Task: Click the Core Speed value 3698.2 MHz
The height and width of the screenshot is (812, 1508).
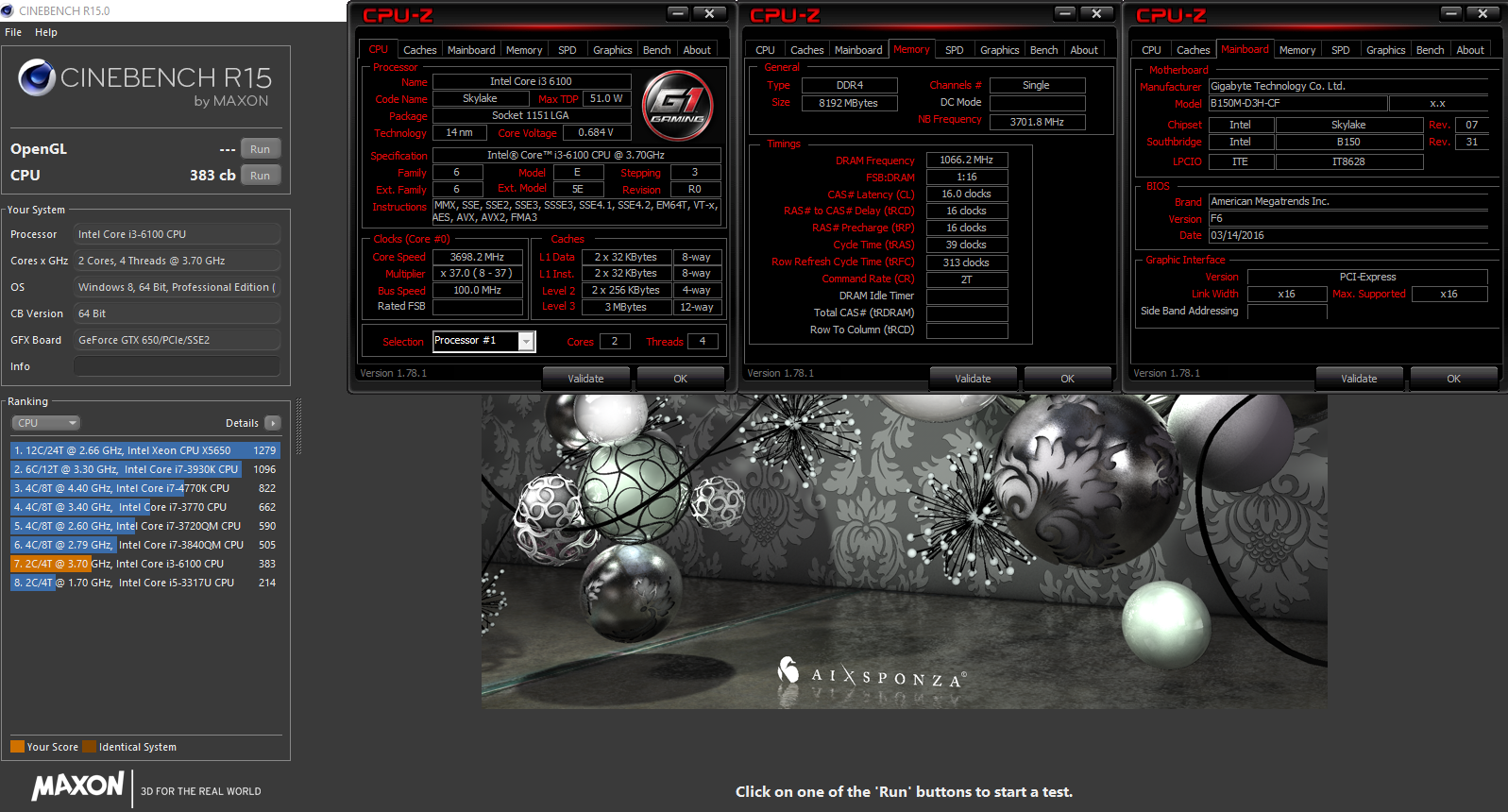Action: 477,257
